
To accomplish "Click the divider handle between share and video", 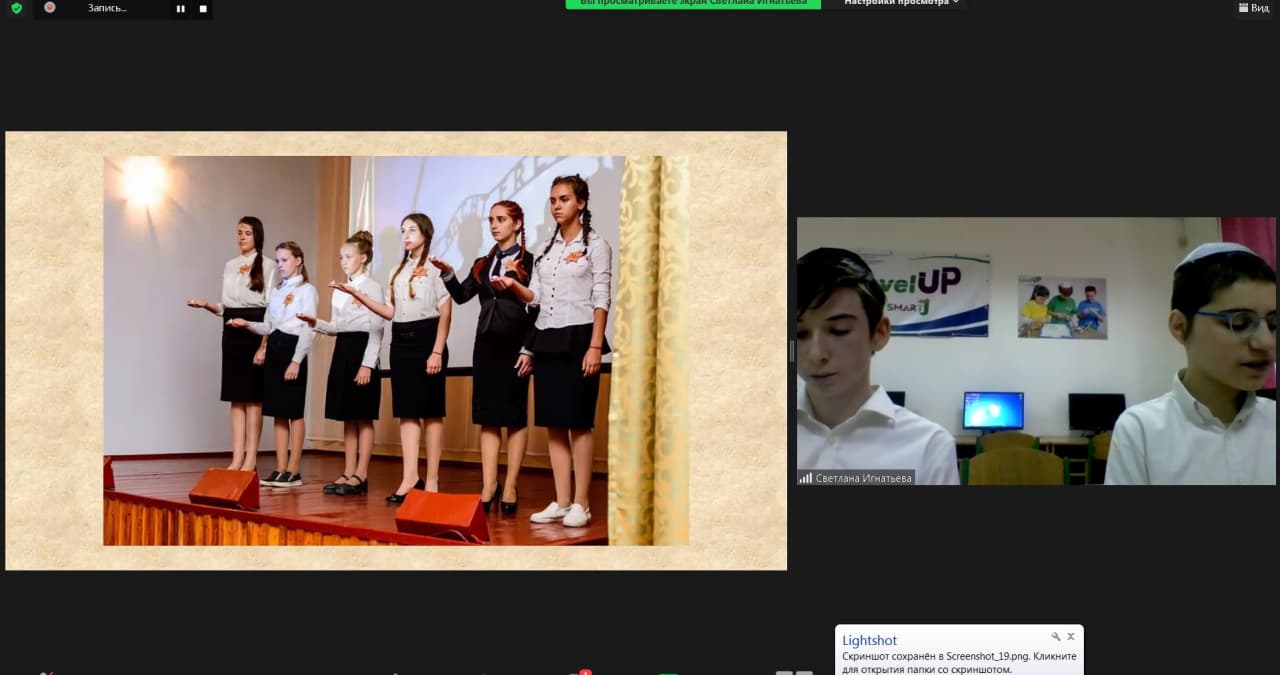I will 792,350.
